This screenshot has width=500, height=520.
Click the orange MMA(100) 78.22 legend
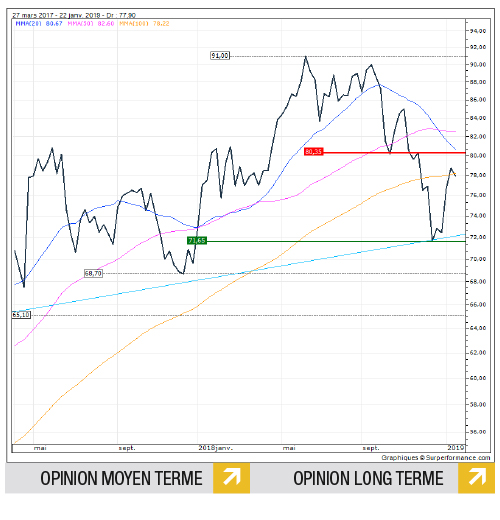tap(144, 24)
